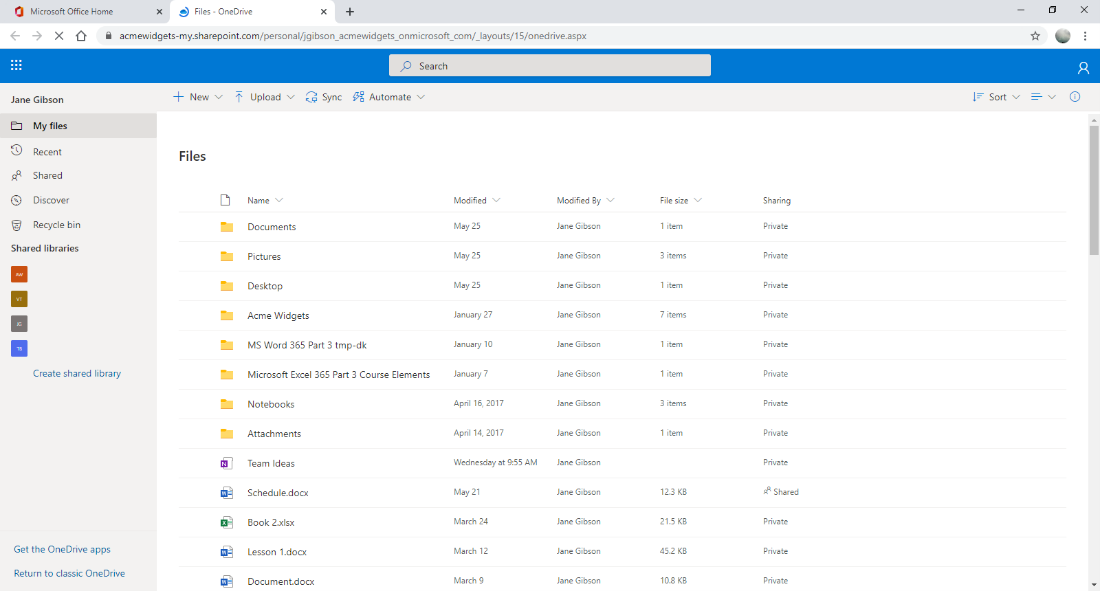Screen dimensions: 1100x591
Task: Click Return to classic OneDrive link
Action: (x=69, y=573)
